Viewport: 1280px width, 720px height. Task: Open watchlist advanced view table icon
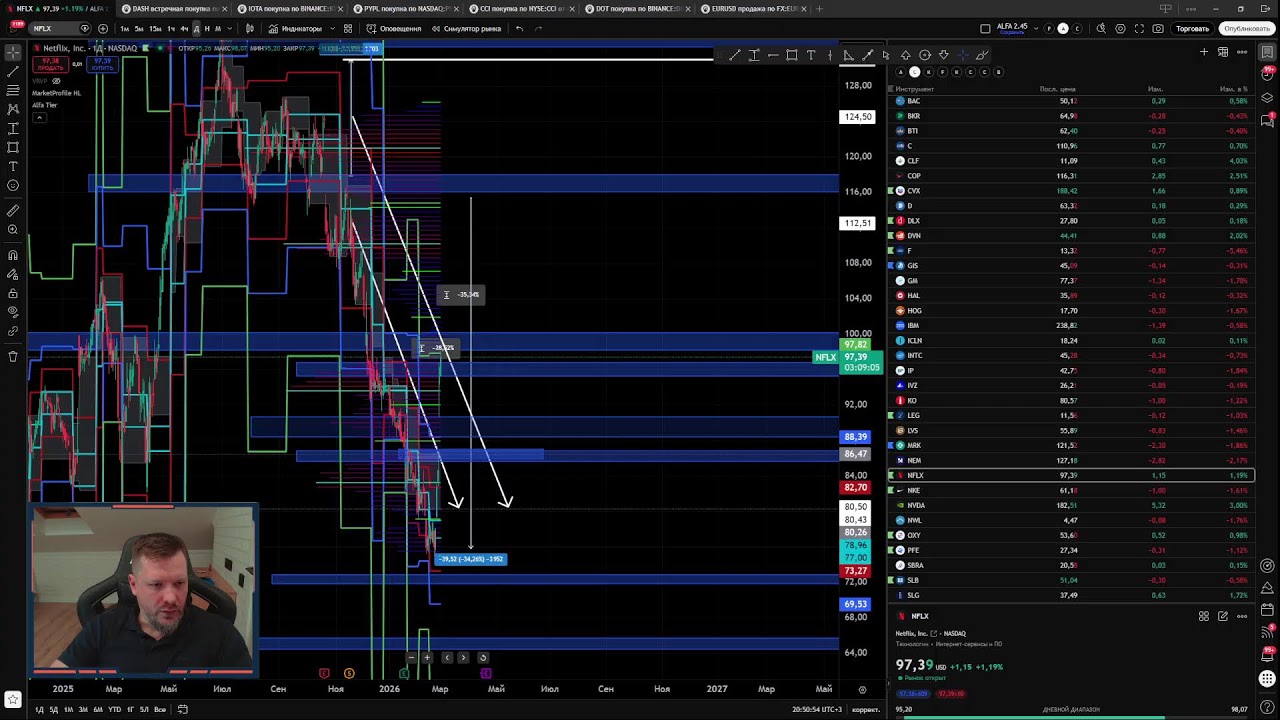point(1223,52)
